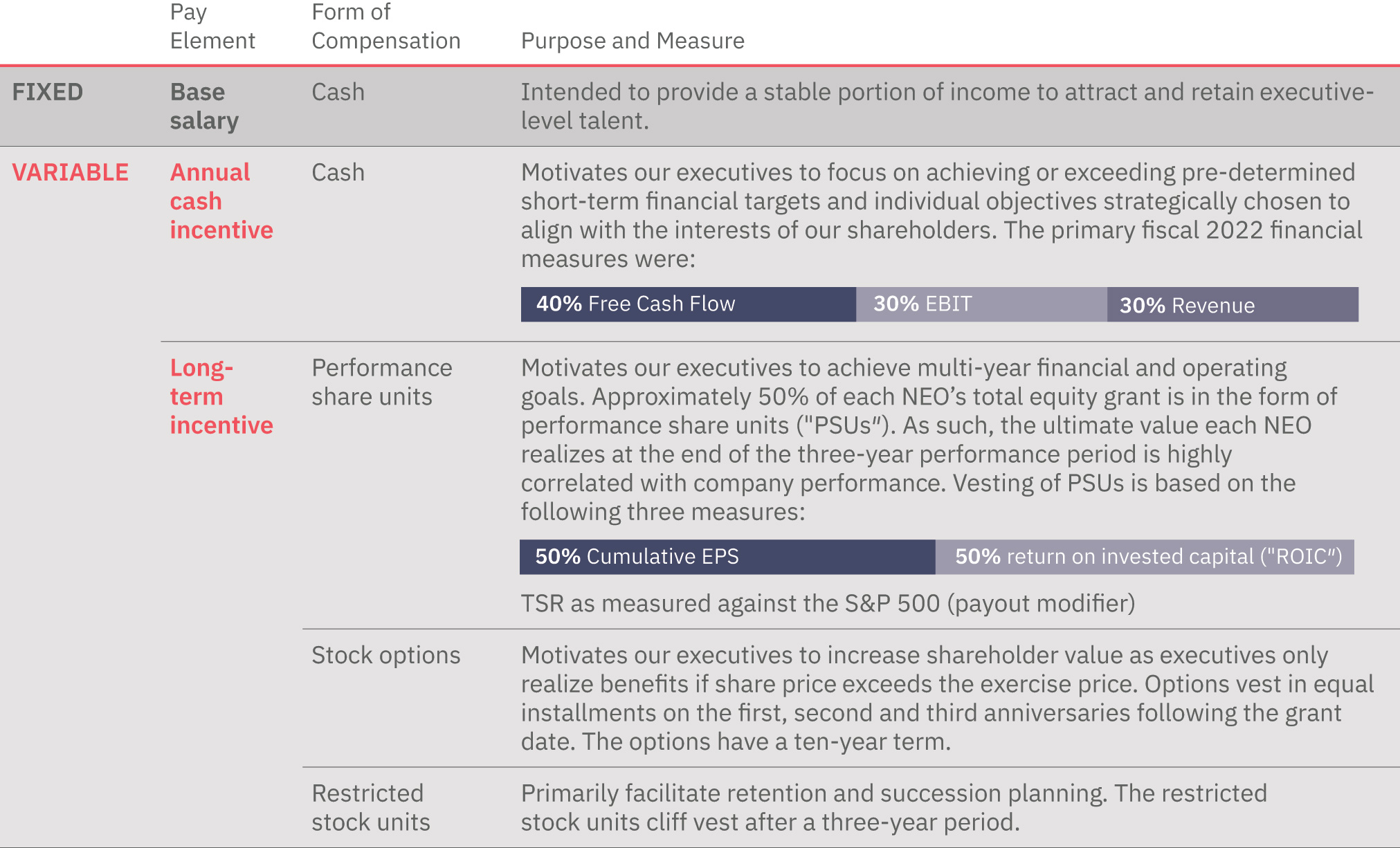Click the 30% Revenue bar segment
Viewport: 1400px width, 848px height.
tap(1232, 305)
